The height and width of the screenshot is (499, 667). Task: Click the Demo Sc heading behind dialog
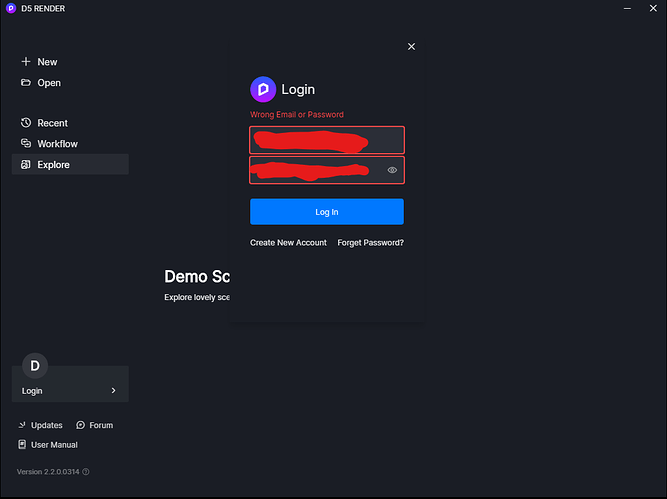pos(197,277)
